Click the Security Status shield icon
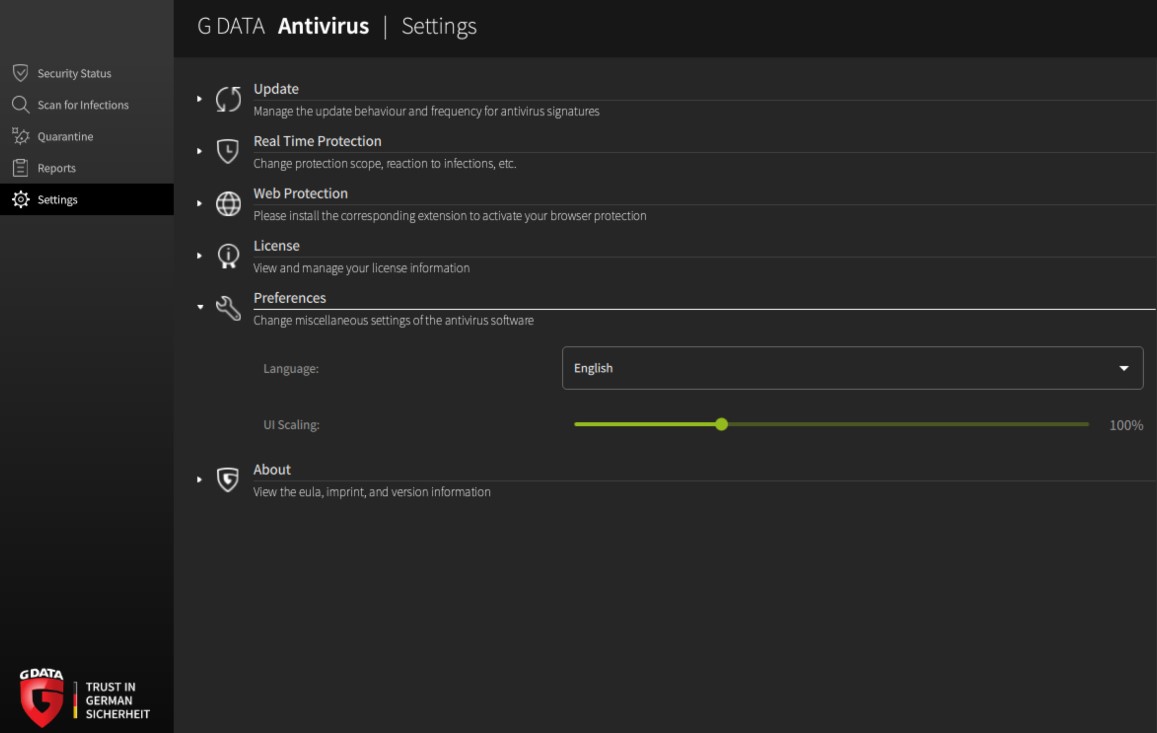This screenshot has width=1157, height=733. click(21, 73)
